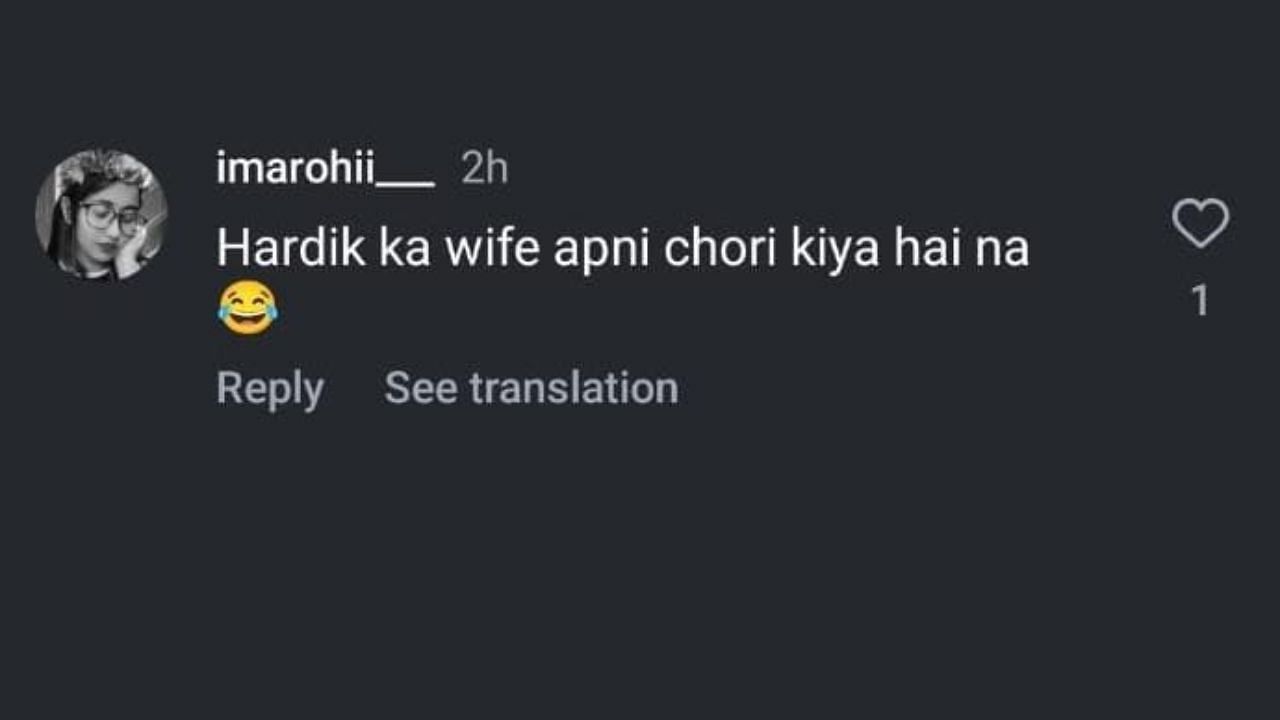The height and width of the screenshot is (720, 1280).
Task: Click the 2h timestamp
Action: click(485, 170)
